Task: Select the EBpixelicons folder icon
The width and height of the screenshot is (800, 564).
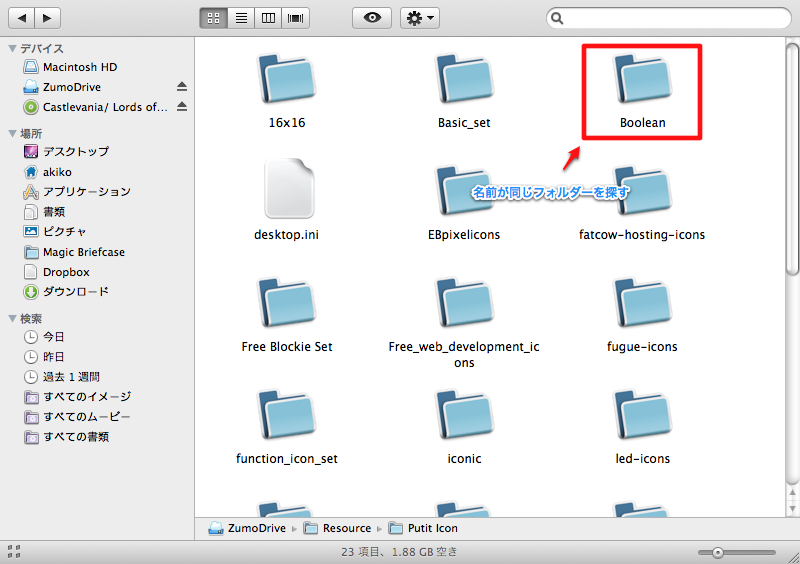Action: coord(464,190)
